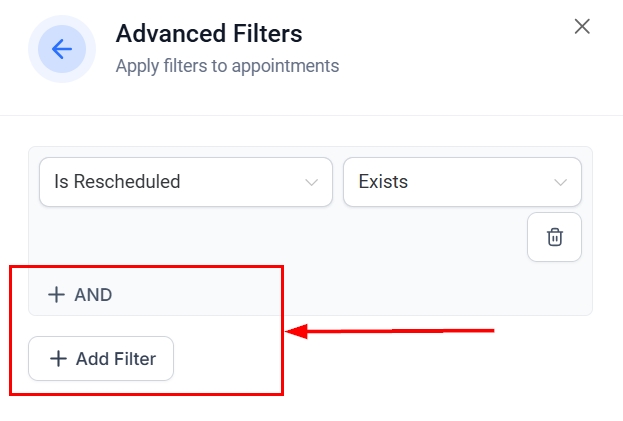Click the plus icon beside AND
This screenshot has height=421, width=623.
click(x=56, y=295)
